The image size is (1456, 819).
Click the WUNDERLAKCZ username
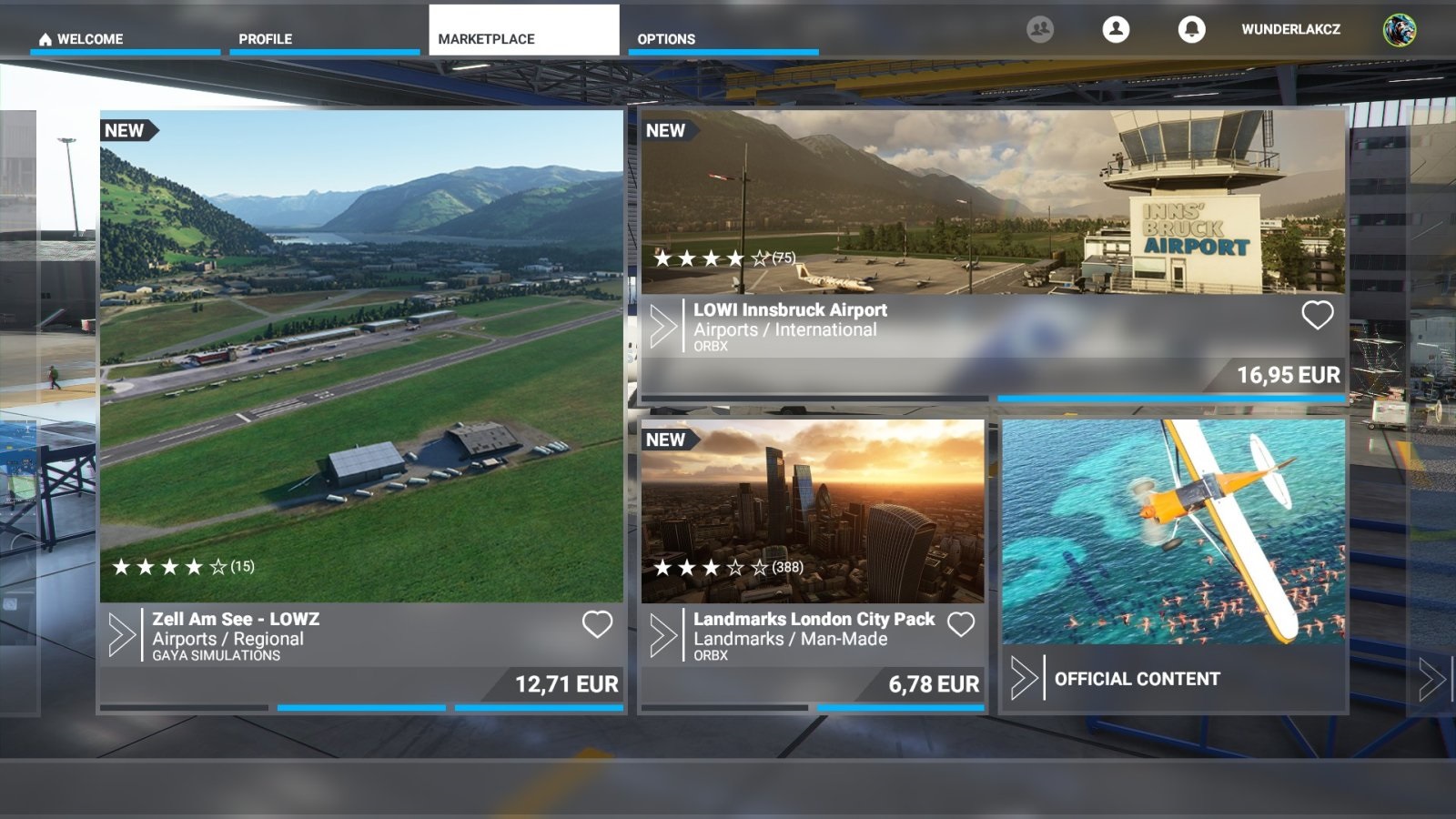[1290, 29]
